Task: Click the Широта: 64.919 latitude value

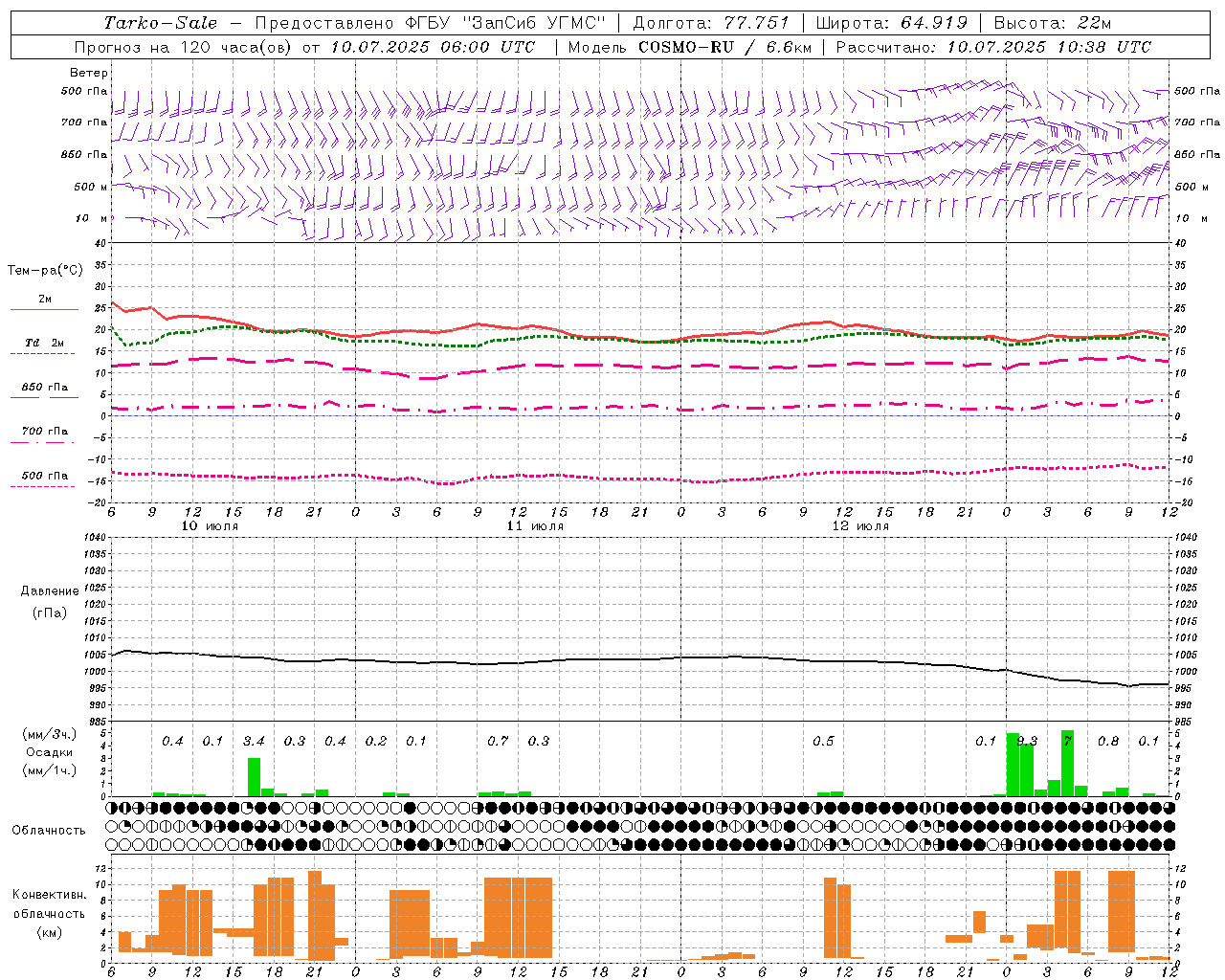Action: (x=892, y=23)
